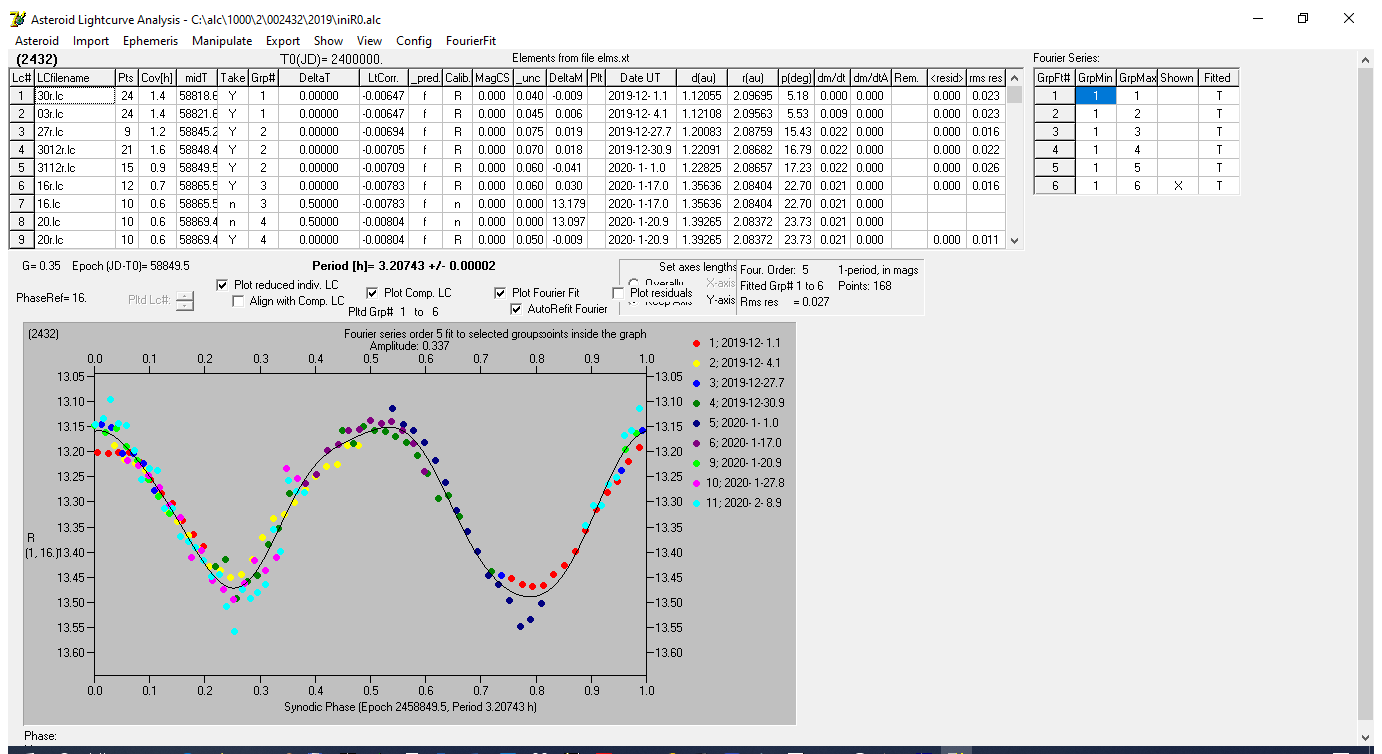
Task: Select file cell 3012r.lc
Action: pos(73,150)
